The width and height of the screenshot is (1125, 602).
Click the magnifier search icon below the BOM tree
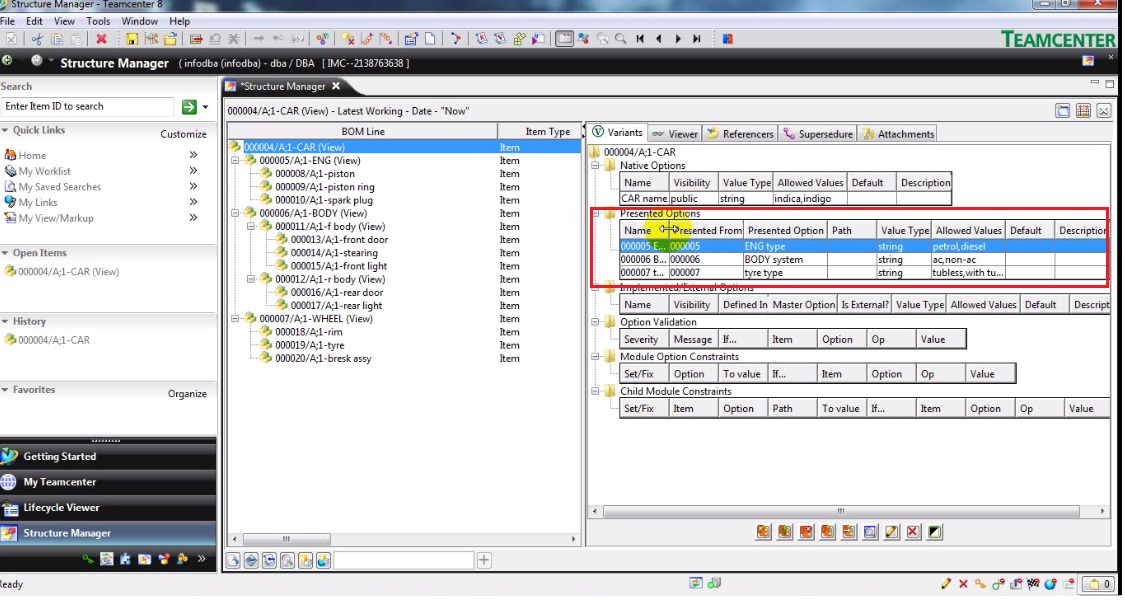286,559
